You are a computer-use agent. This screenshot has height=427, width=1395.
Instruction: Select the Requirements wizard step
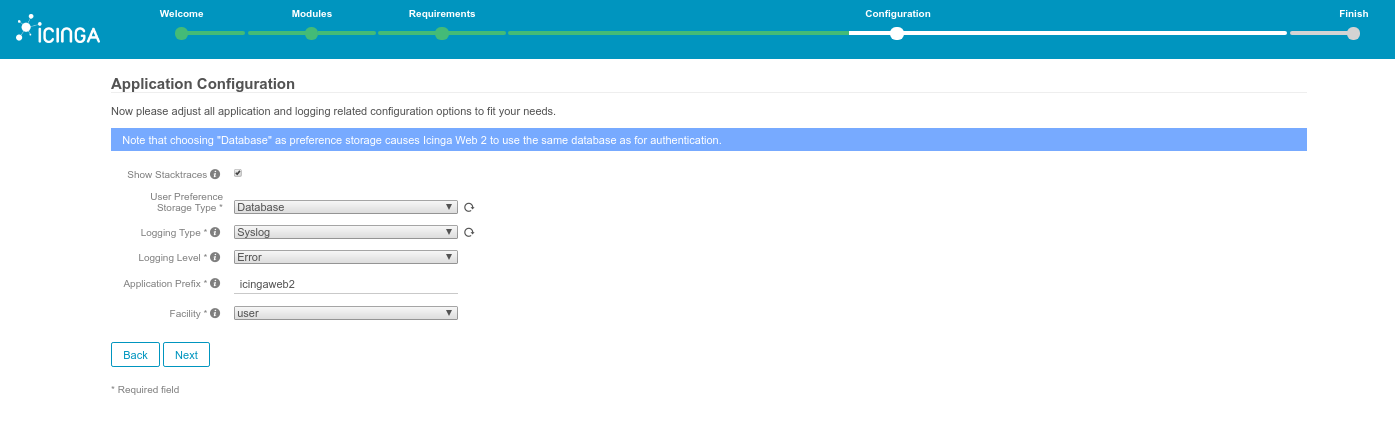click(441, 33)
